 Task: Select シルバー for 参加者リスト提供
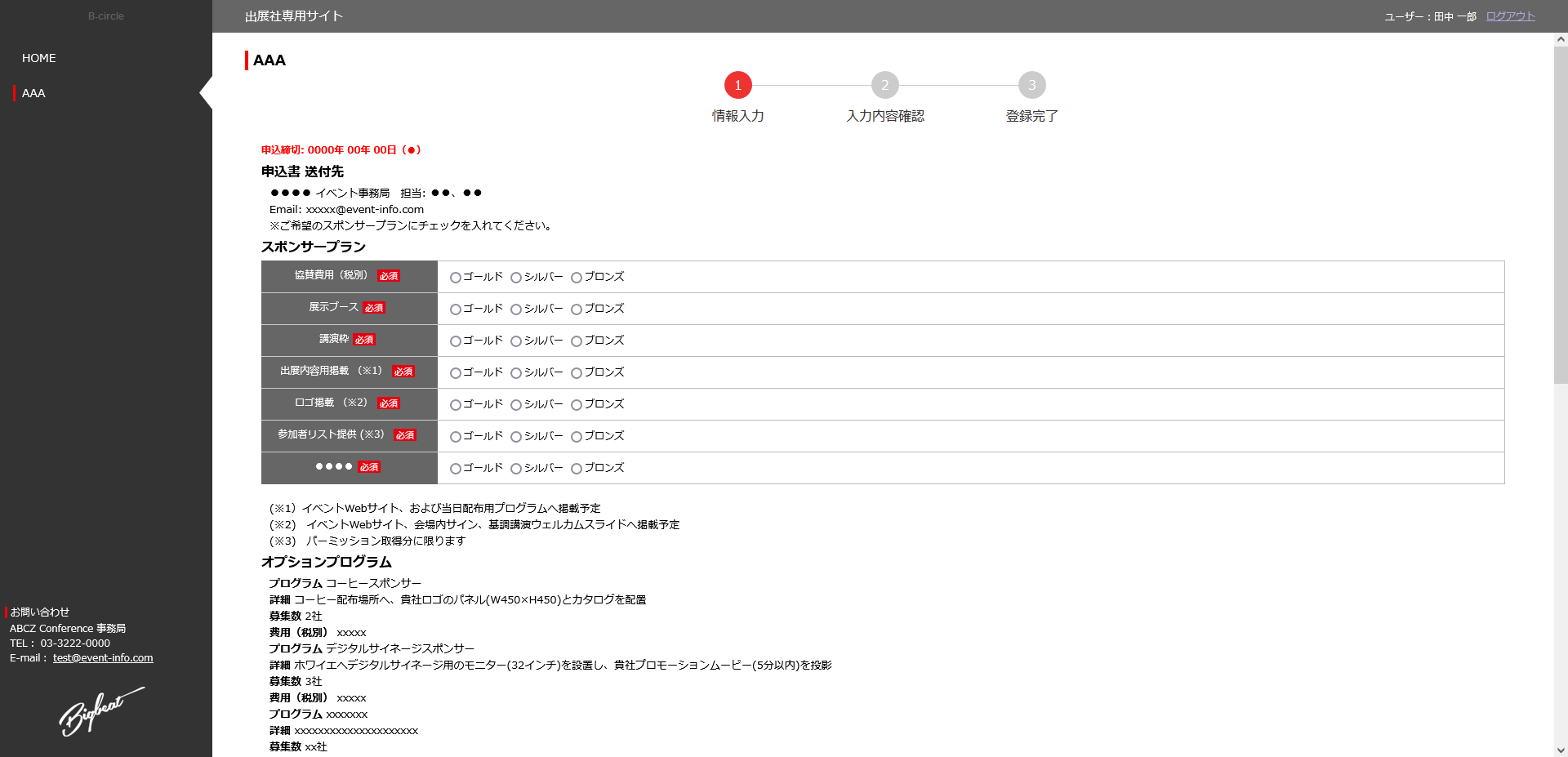[516, 437]
